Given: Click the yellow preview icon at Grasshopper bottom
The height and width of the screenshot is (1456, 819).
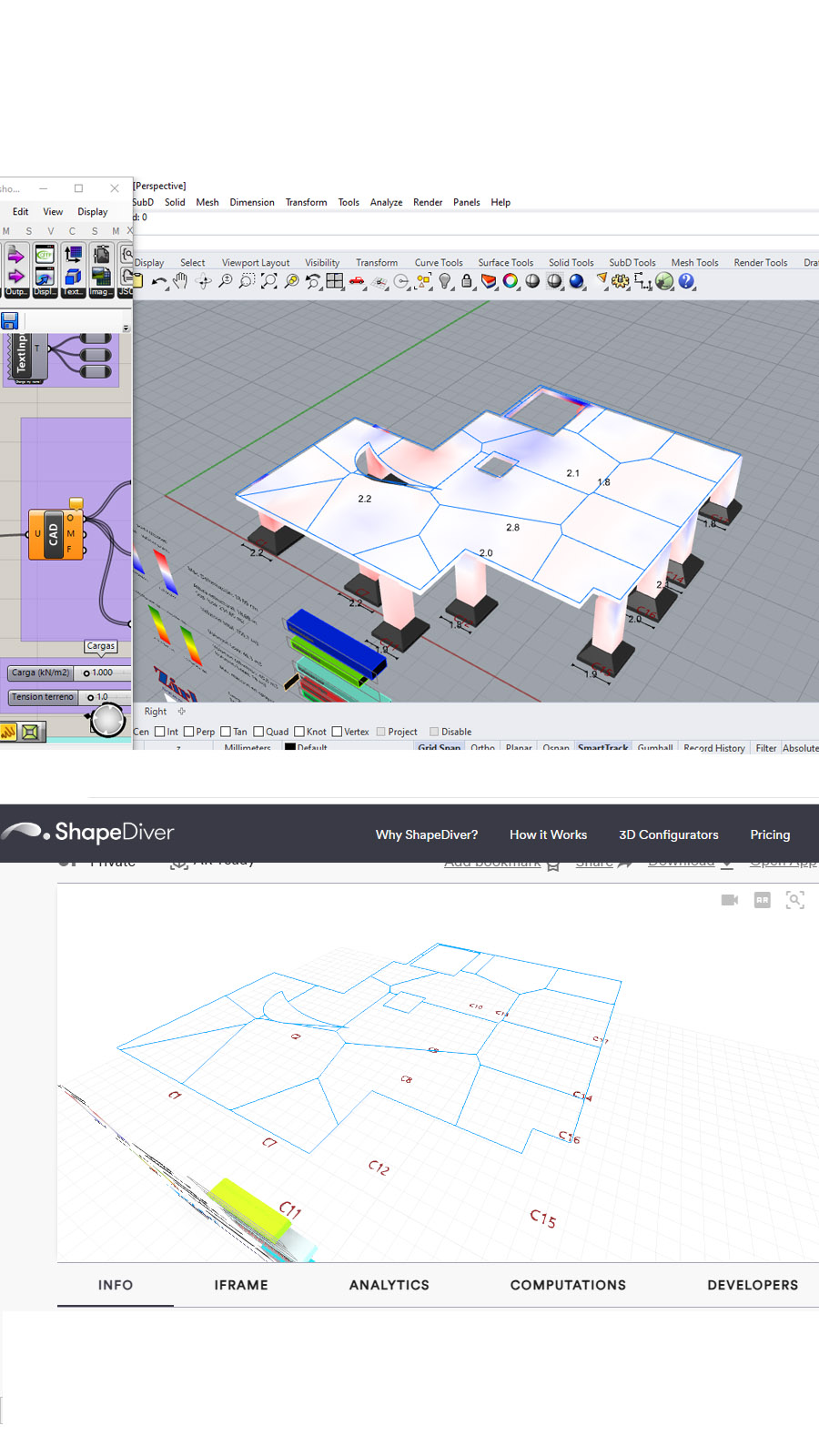Looking at the screenshot, I should pos(7,732).
